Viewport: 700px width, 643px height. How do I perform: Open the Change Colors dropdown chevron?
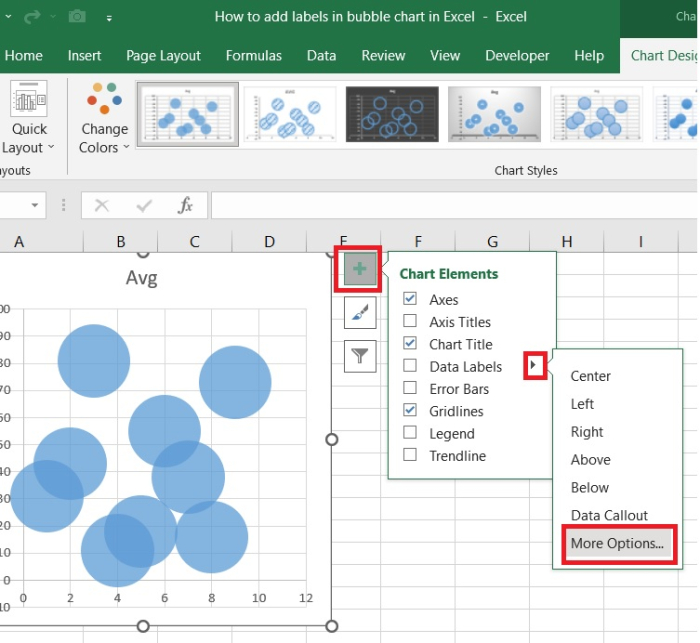point(126,147)
